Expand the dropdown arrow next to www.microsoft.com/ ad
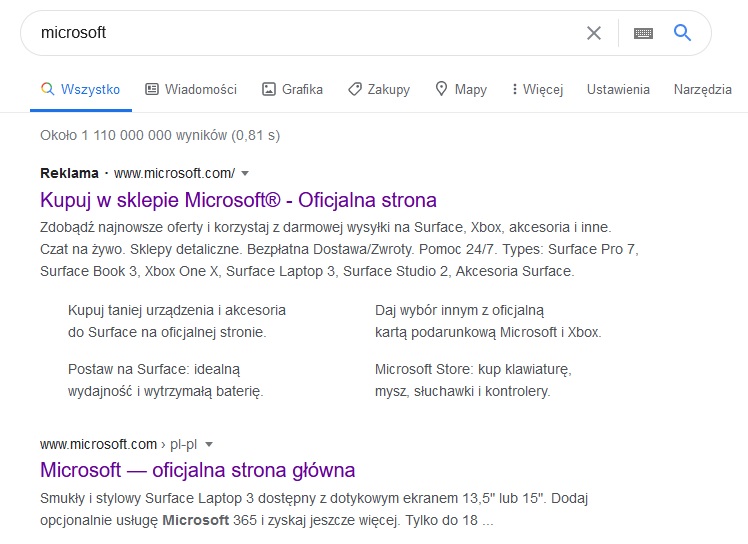The width and height of the screenshot is (748, 544). (x=245, y=173)
